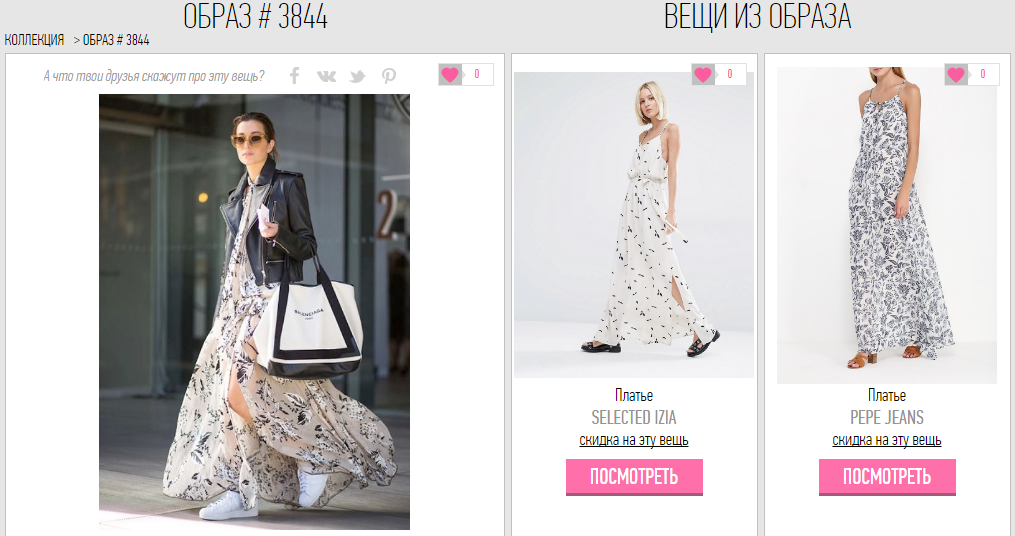Viewport: 1015px width, 536px height.
Task: Share the look on VK
Action: [326, 76]
